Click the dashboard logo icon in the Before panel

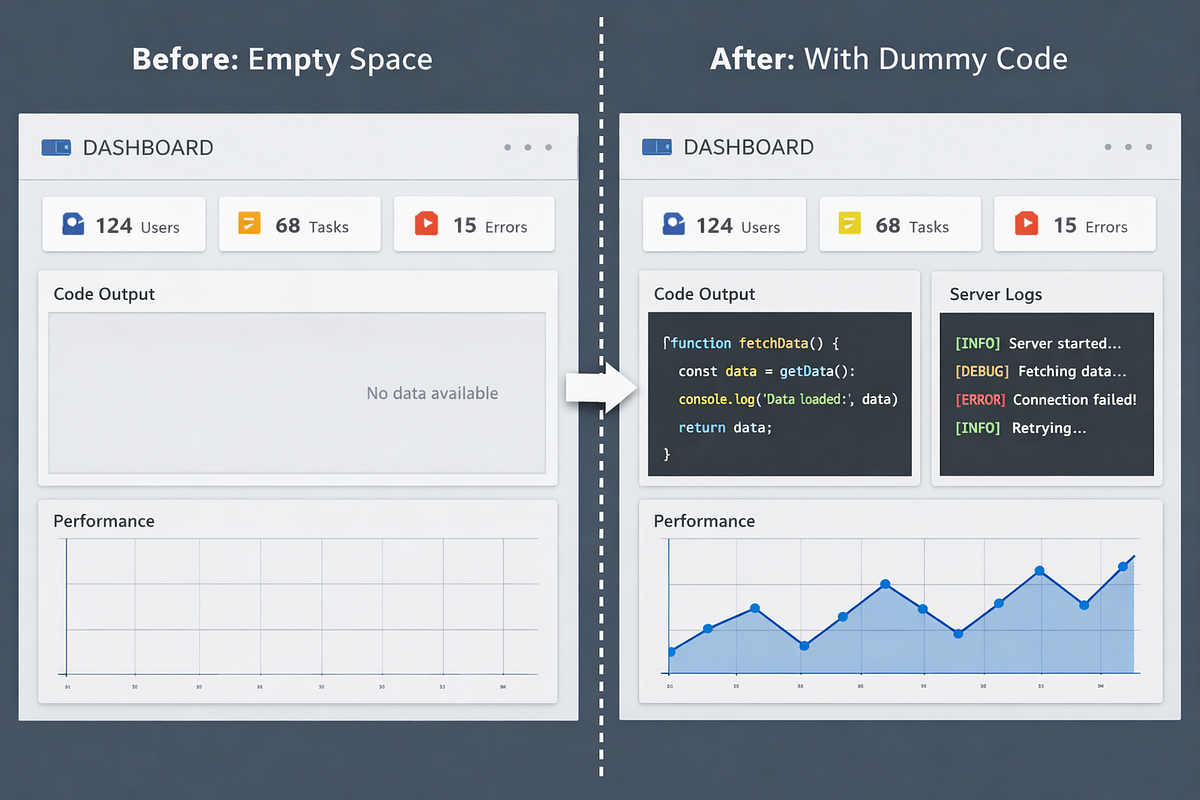(x=56, y=148)
